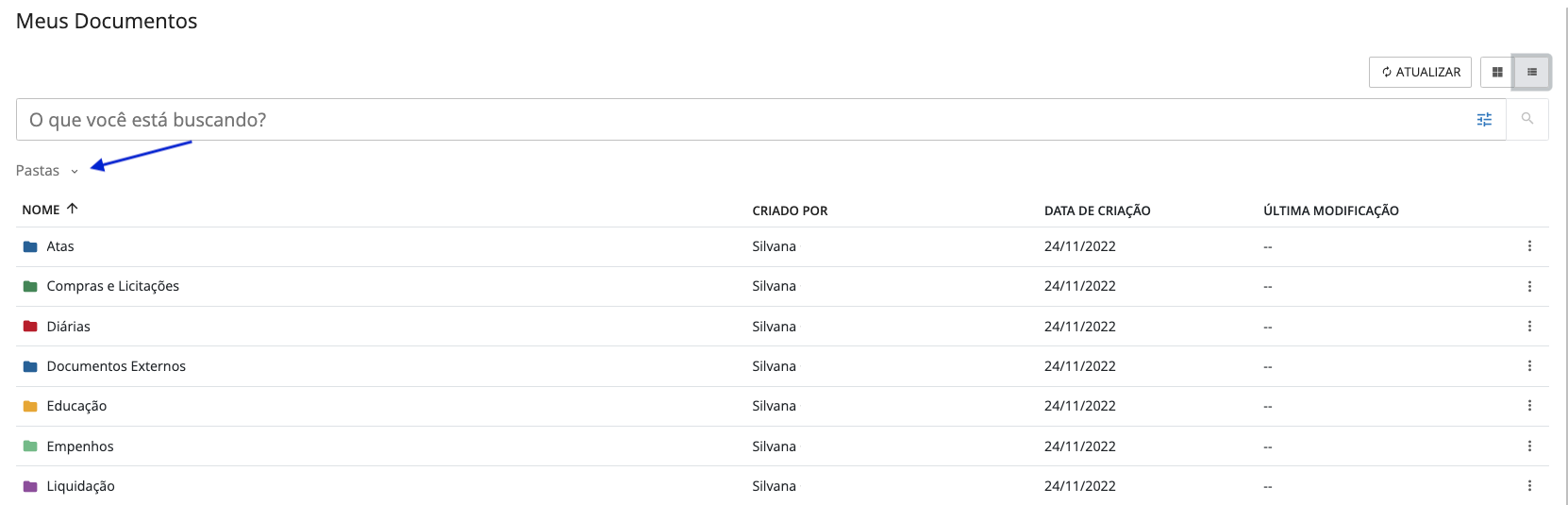Open the purple Liquidação folder icon
This screenshot has width=1568, height=505.
coord(30,486)
